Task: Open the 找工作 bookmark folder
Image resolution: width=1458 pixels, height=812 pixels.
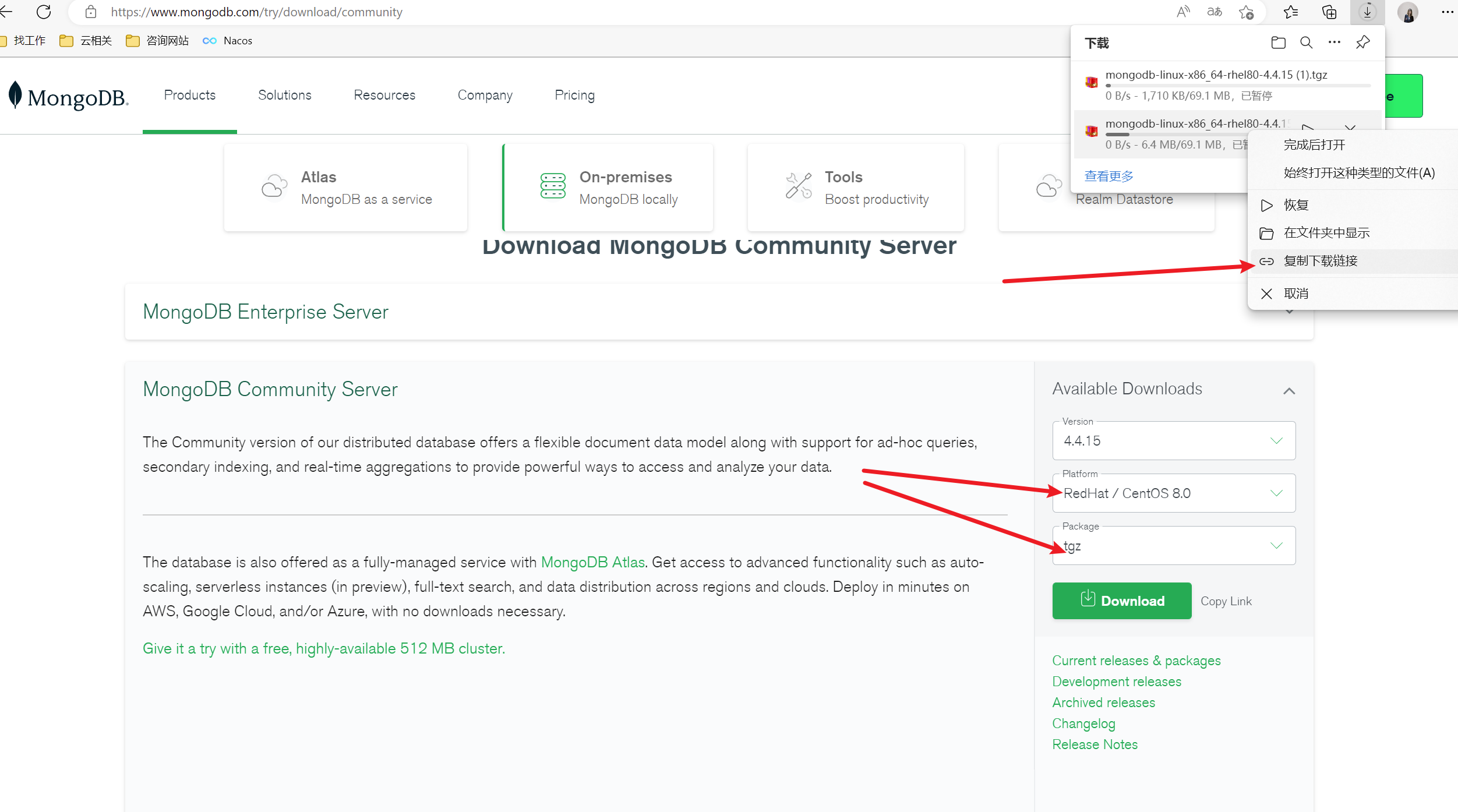Action: tap(24, 40)
